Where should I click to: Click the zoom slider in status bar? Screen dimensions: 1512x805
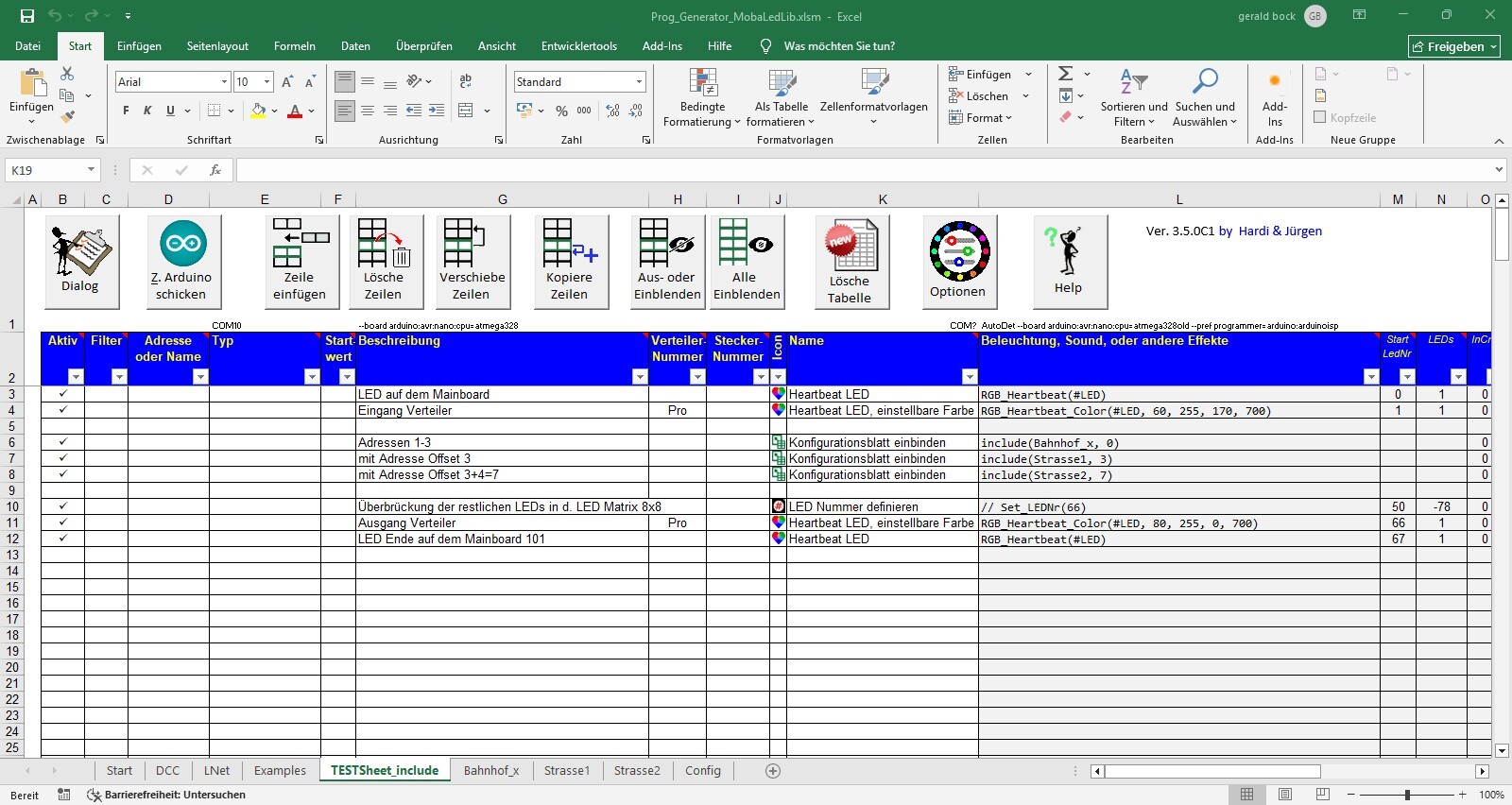[x=1407, y=795]
